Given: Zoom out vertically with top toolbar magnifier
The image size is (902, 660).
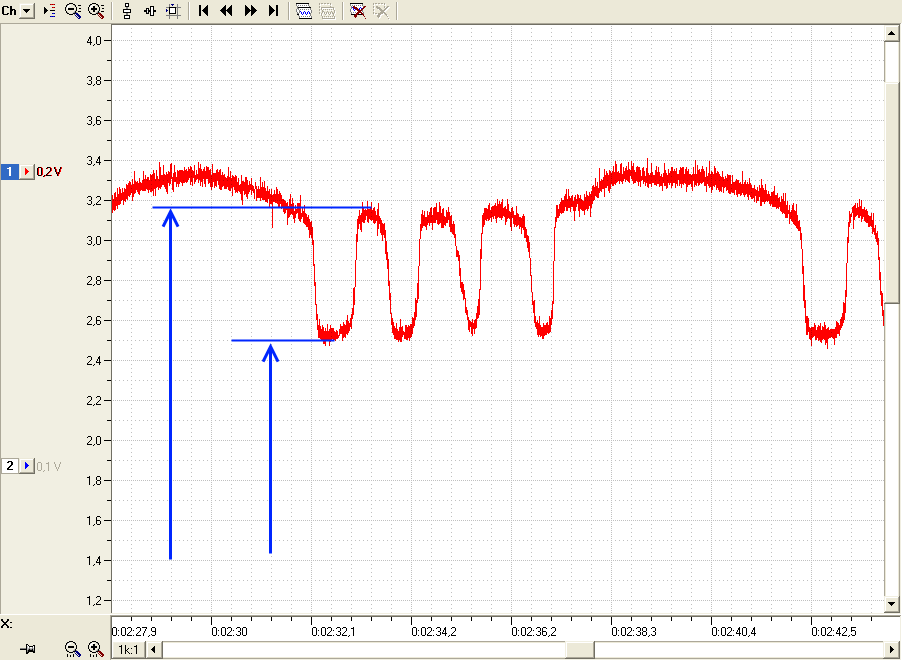Looking at the screenshot, I should (x=72, y=10).
